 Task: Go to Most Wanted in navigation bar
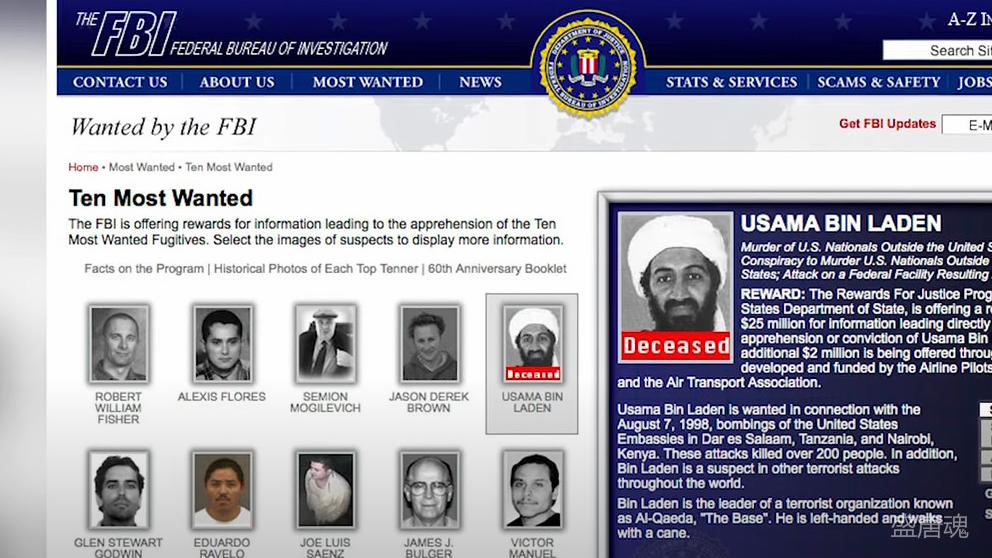click(x=368, y=82)
